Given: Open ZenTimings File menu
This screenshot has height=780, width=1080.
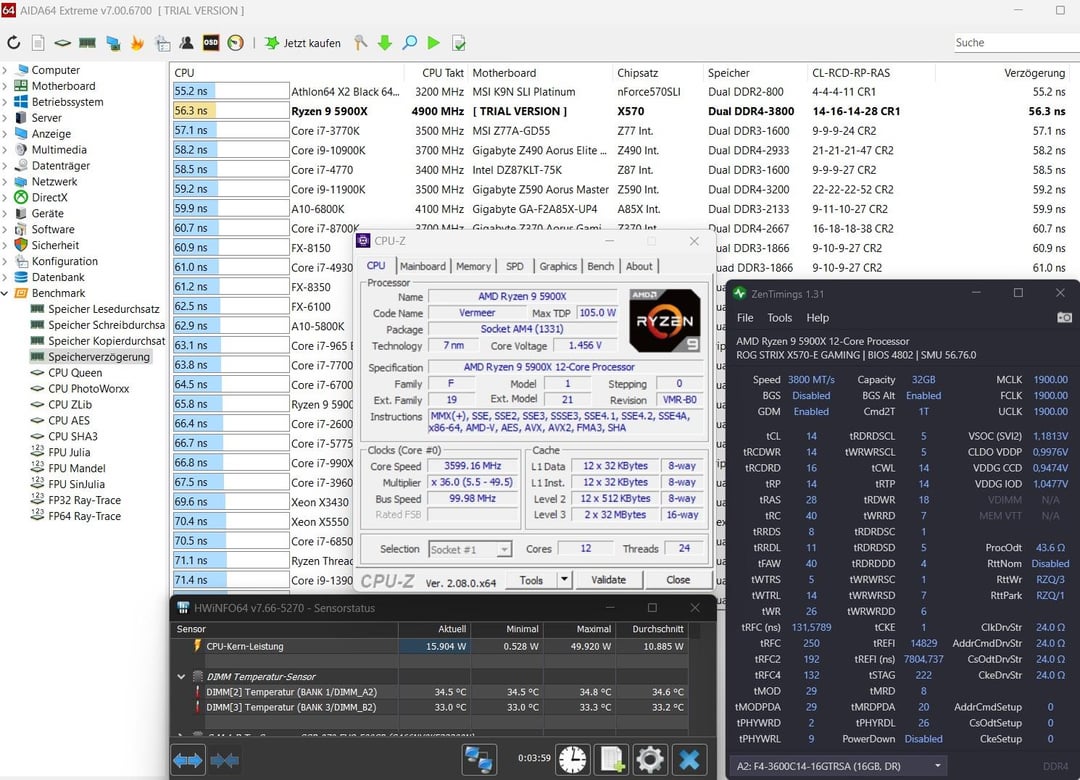Looking at the screenshot, I should tap(745, 318).
